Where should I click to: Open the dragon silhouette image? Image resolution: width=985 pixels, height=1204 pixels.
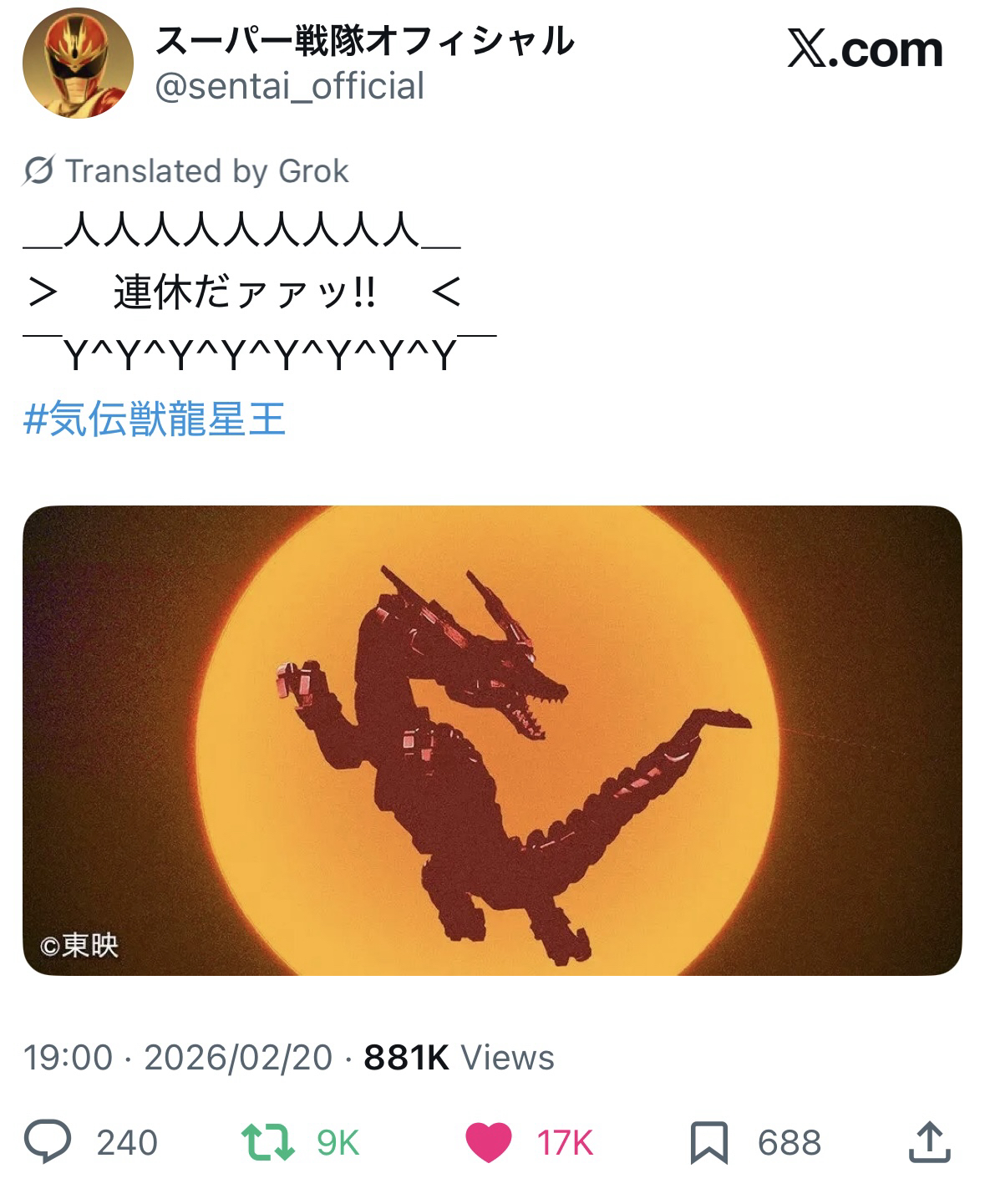click(x=492, y=739)
